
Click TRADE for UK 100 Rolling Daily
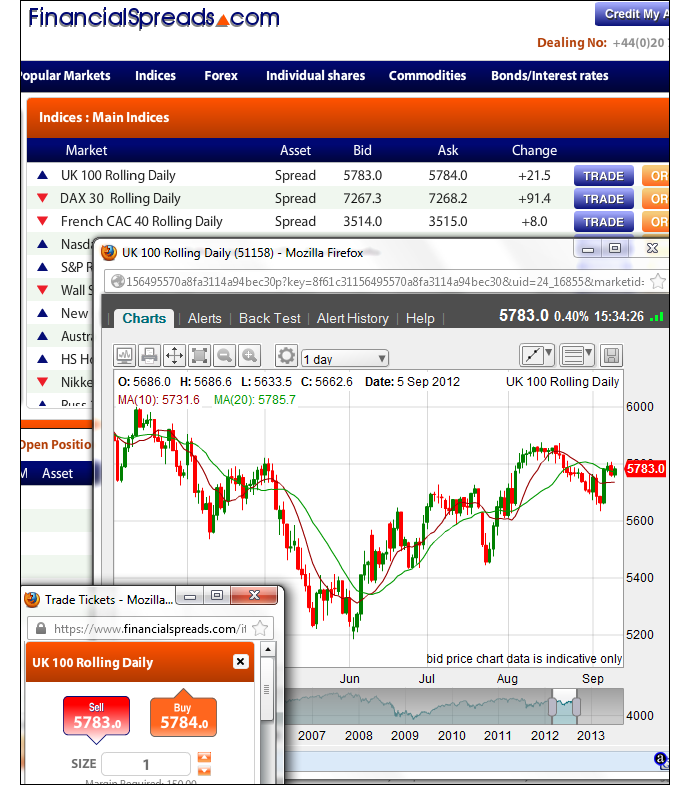click(603, 176)
